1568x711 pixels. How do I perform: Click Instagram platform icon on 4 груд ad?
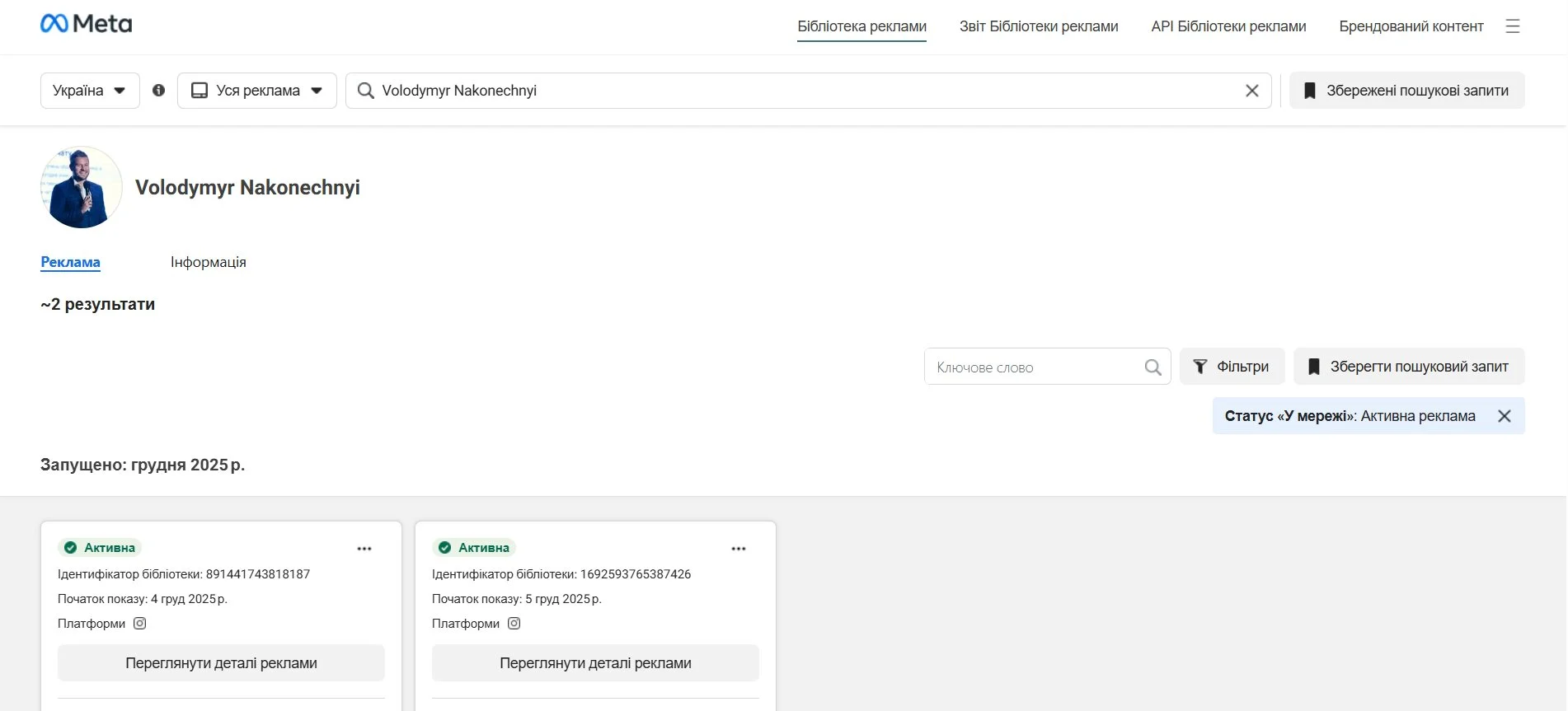pos(140,624)
